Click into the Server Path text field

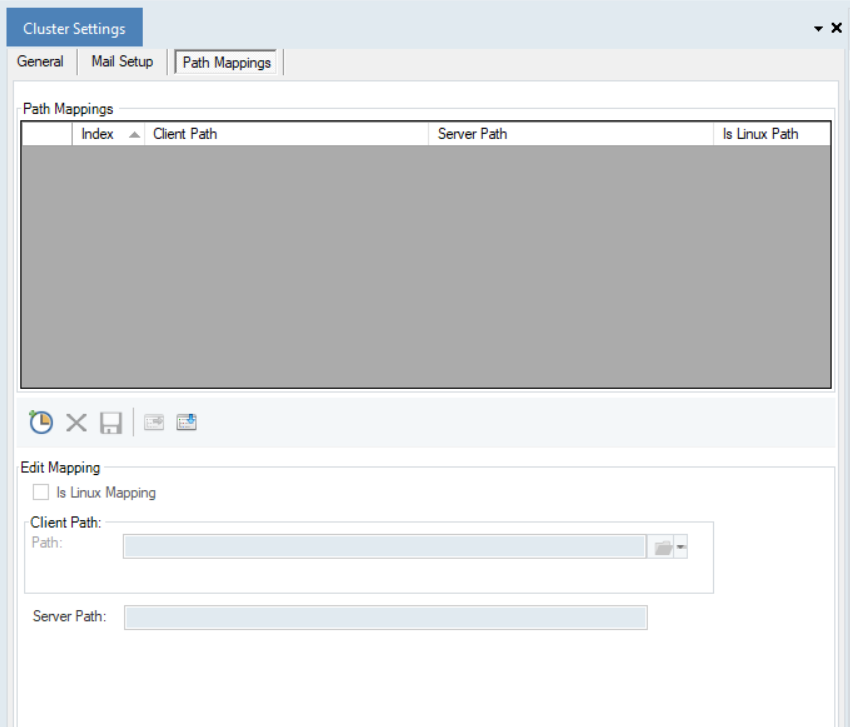(x=385, y=617)
